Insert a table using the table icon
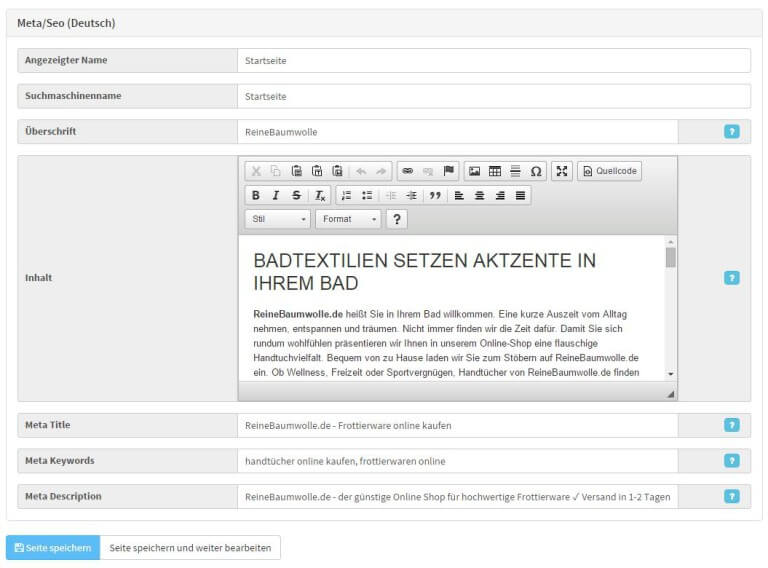This screenshot has width=768, height=568. click(495, 171)
